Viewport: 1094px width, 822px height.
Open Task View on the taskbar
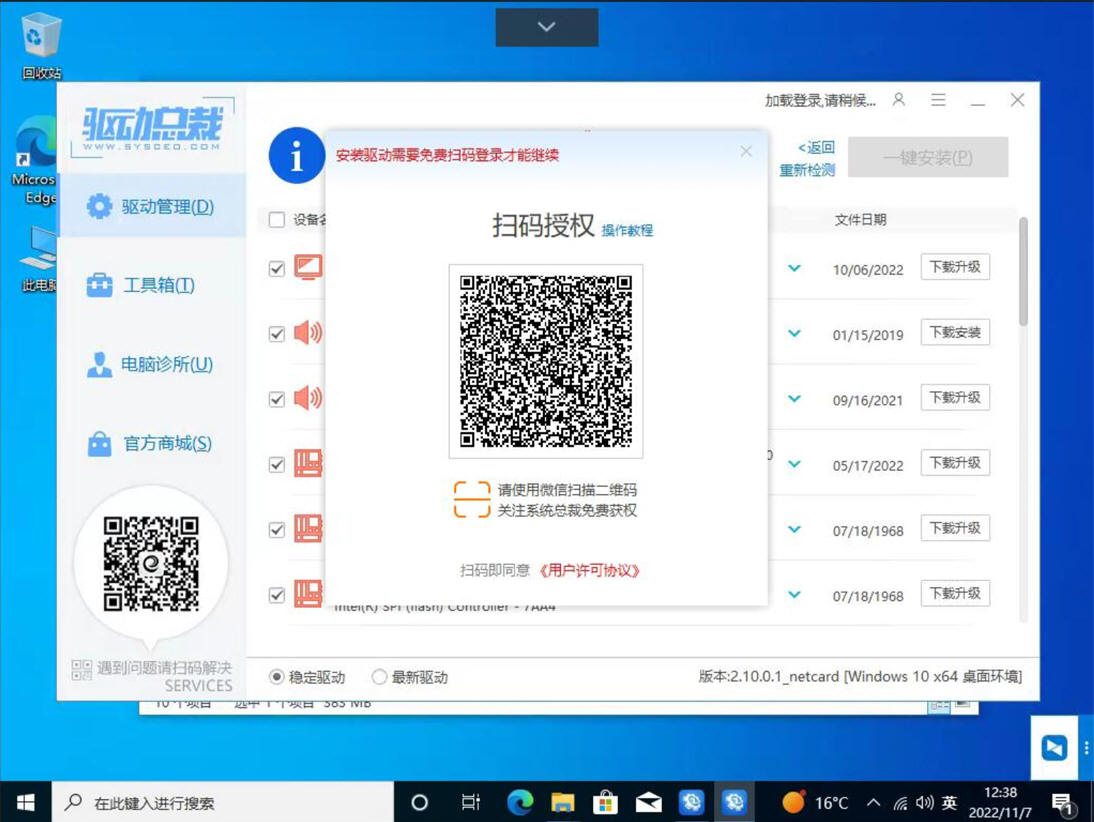[471, 802]
